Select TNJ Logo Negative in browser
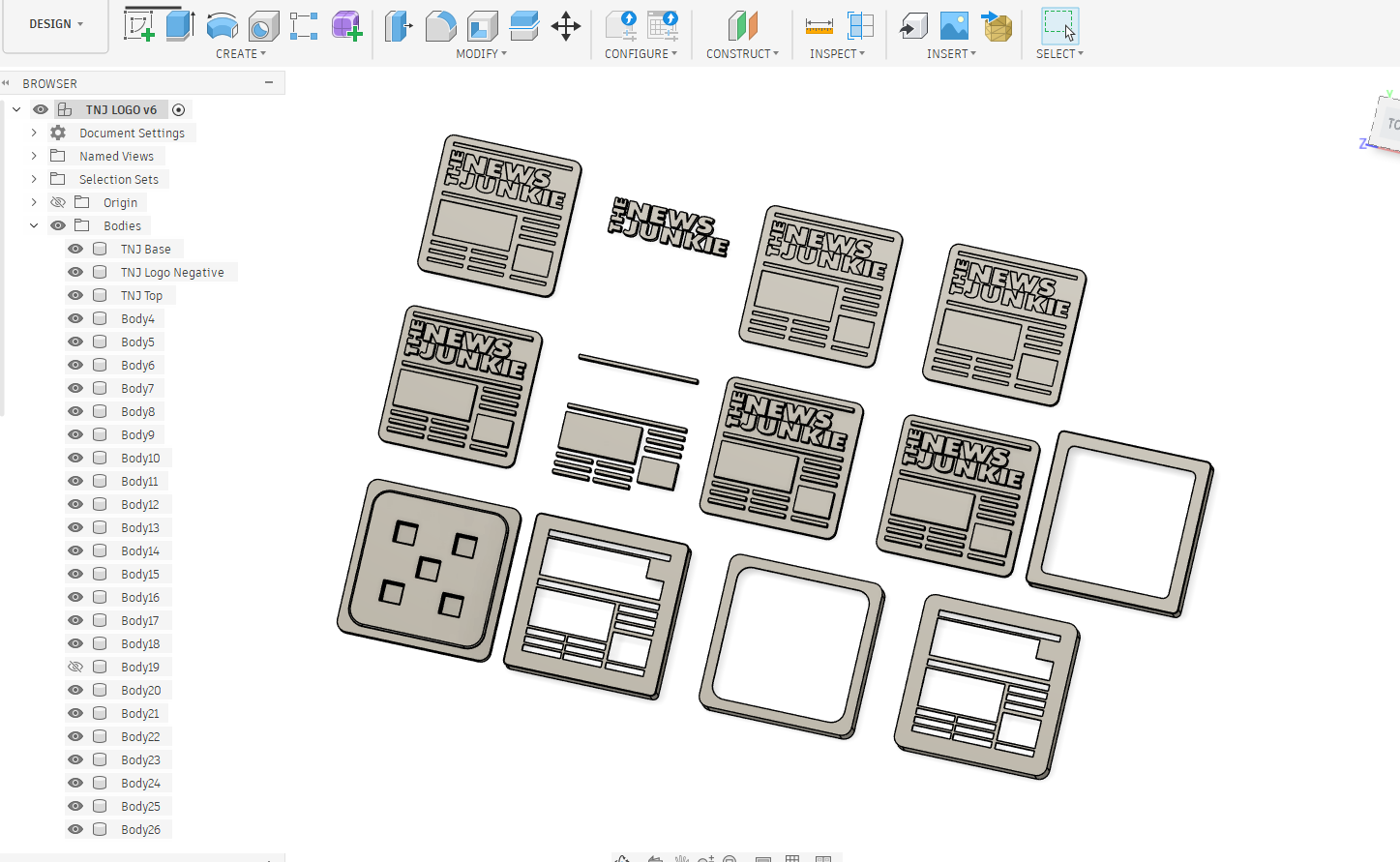The height and width of the screenshot is (862, 1400). coord(171,273)
